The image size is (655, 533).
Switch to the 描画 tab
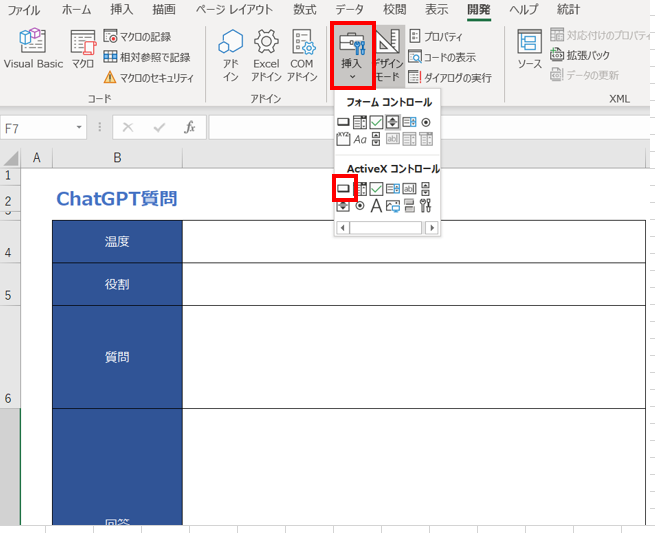click(x=164, y=10)
